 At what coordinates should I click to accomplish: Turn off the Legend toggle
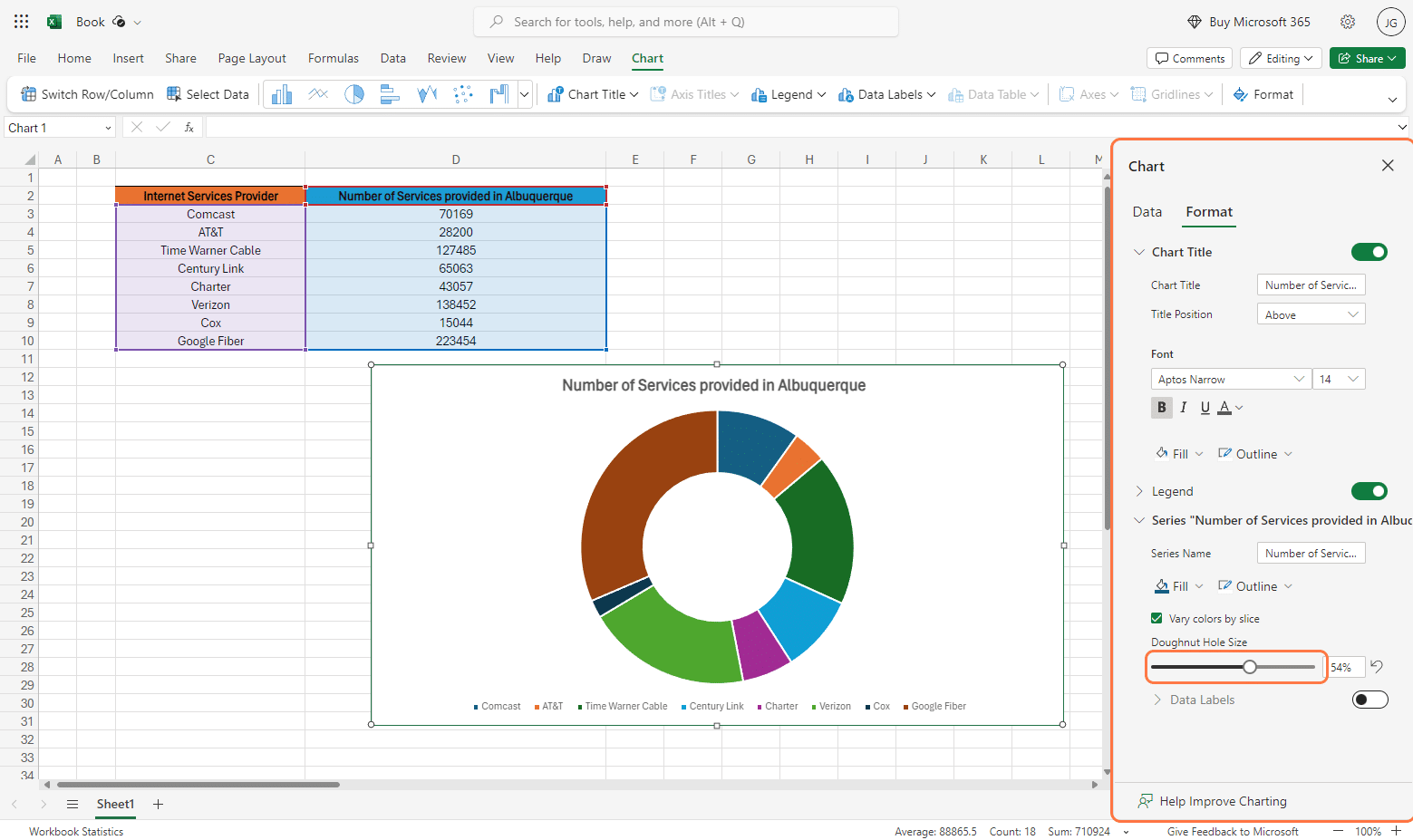click(1369, 491)
